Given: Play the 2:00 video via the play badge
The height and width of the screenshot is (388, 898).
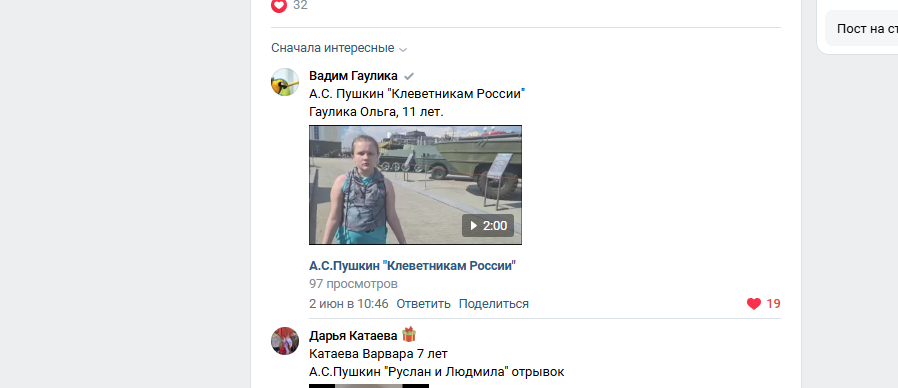Looking at the screenshot, I should click(489, 226).
